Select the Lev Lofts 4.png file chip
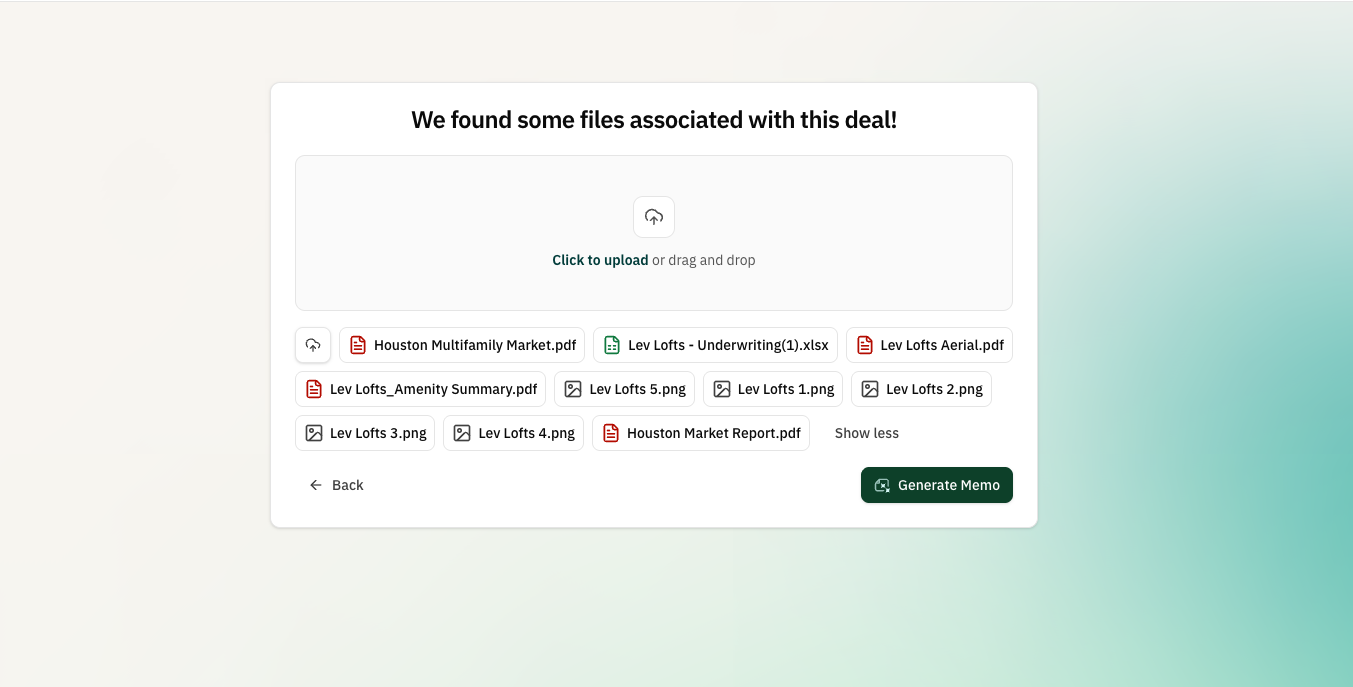This screenshot has width=1353, height=687. 513,433
